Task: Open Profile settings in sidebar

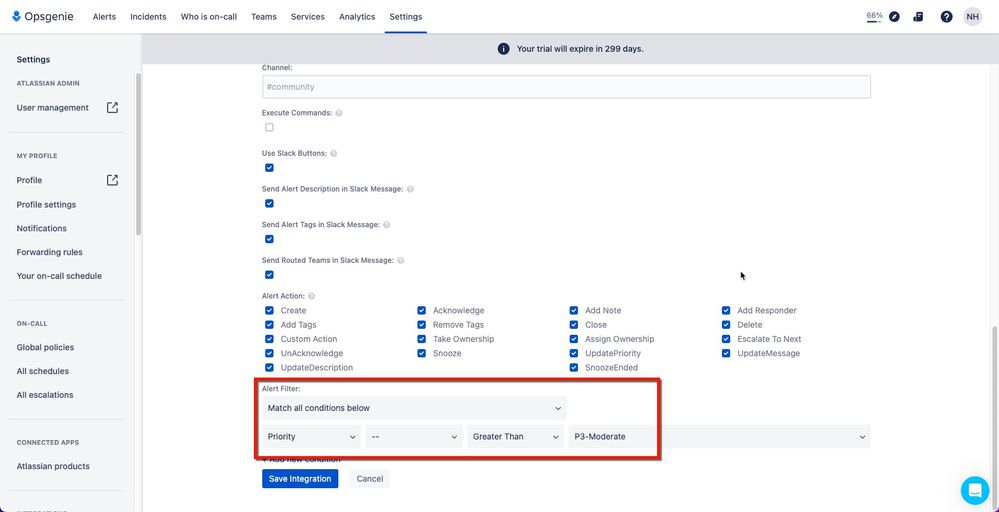Action: [46, 204]
